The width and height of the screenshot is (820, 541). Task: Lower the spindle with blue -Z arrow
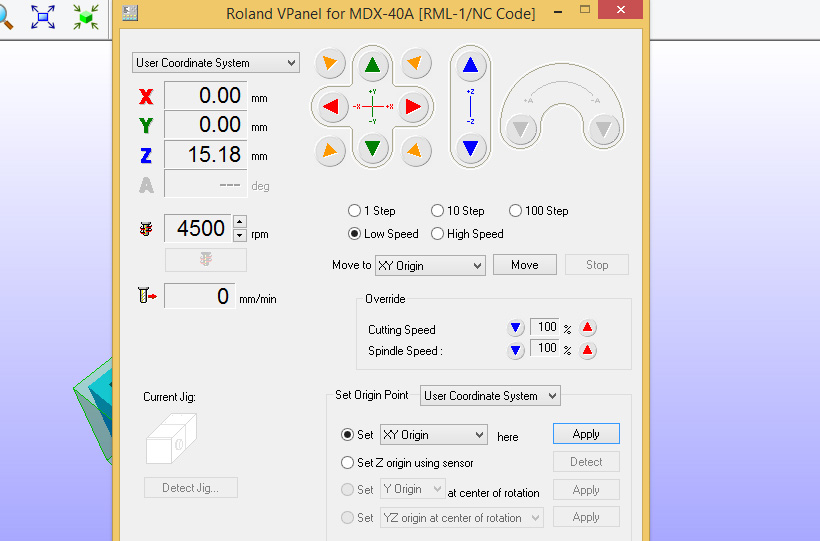(471, 148)
